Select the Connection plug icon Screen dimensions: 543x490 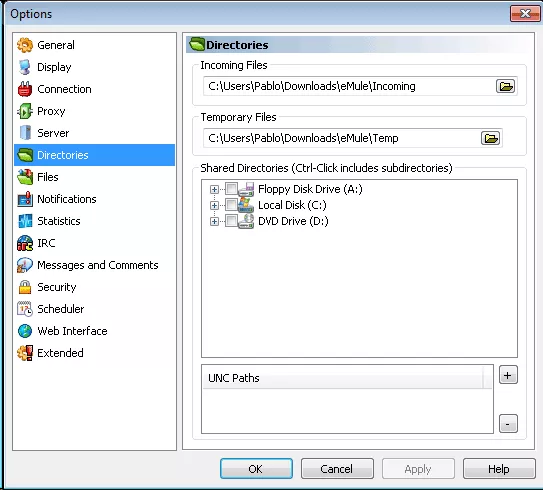point(25,89)
